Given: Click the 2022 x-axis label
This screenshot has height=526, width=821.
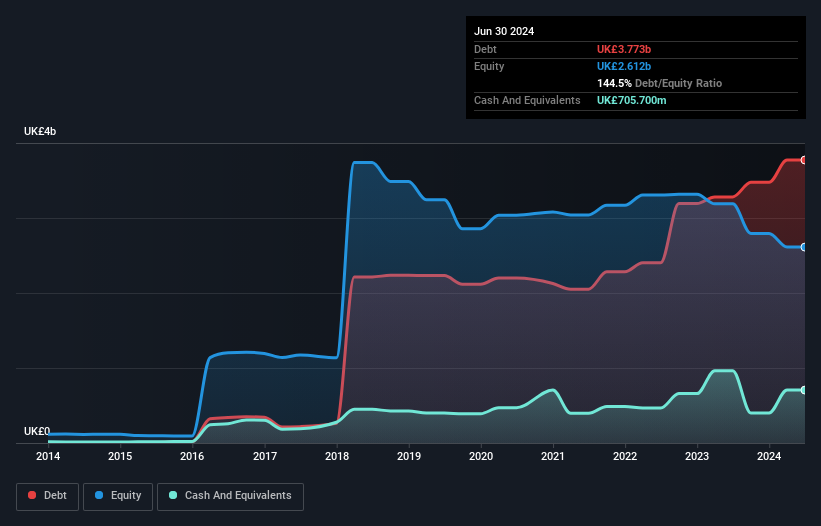Looking at the screenshot, I should point(625,456).
